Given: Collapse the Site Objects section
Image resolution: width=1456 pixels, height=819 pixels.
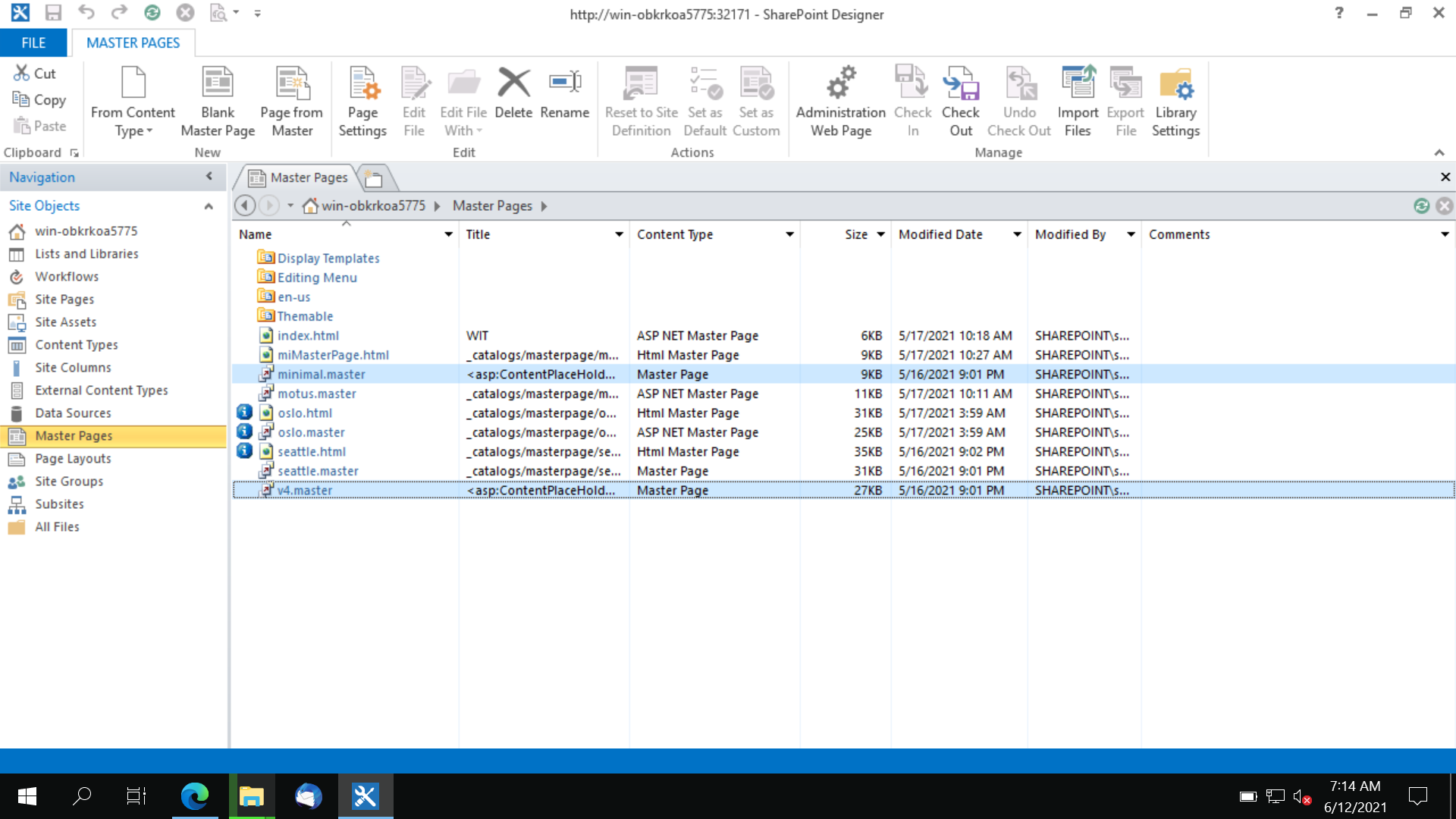Looking at the screenshot, I should point(209,206).
